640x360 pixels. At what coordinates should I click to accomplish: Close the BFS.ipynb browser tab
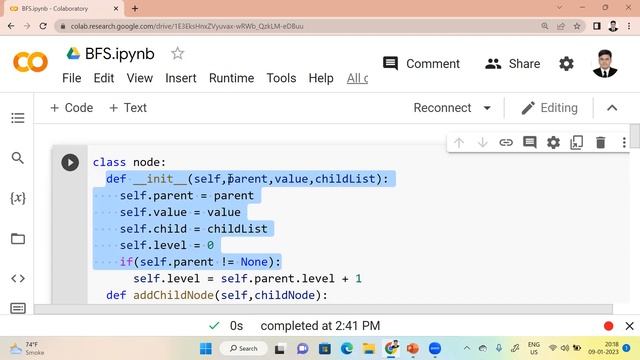point(116,8)
